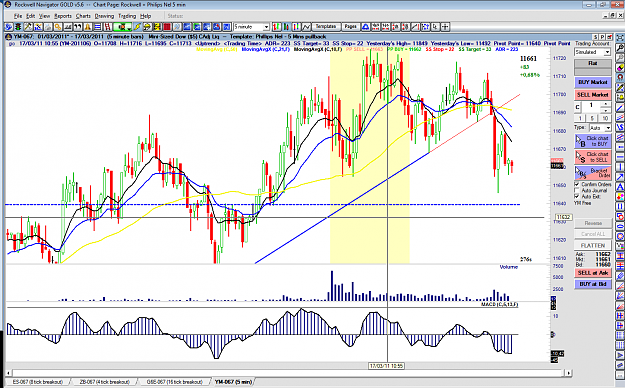
Task: Click the Templates button
Action: [326, 27]
